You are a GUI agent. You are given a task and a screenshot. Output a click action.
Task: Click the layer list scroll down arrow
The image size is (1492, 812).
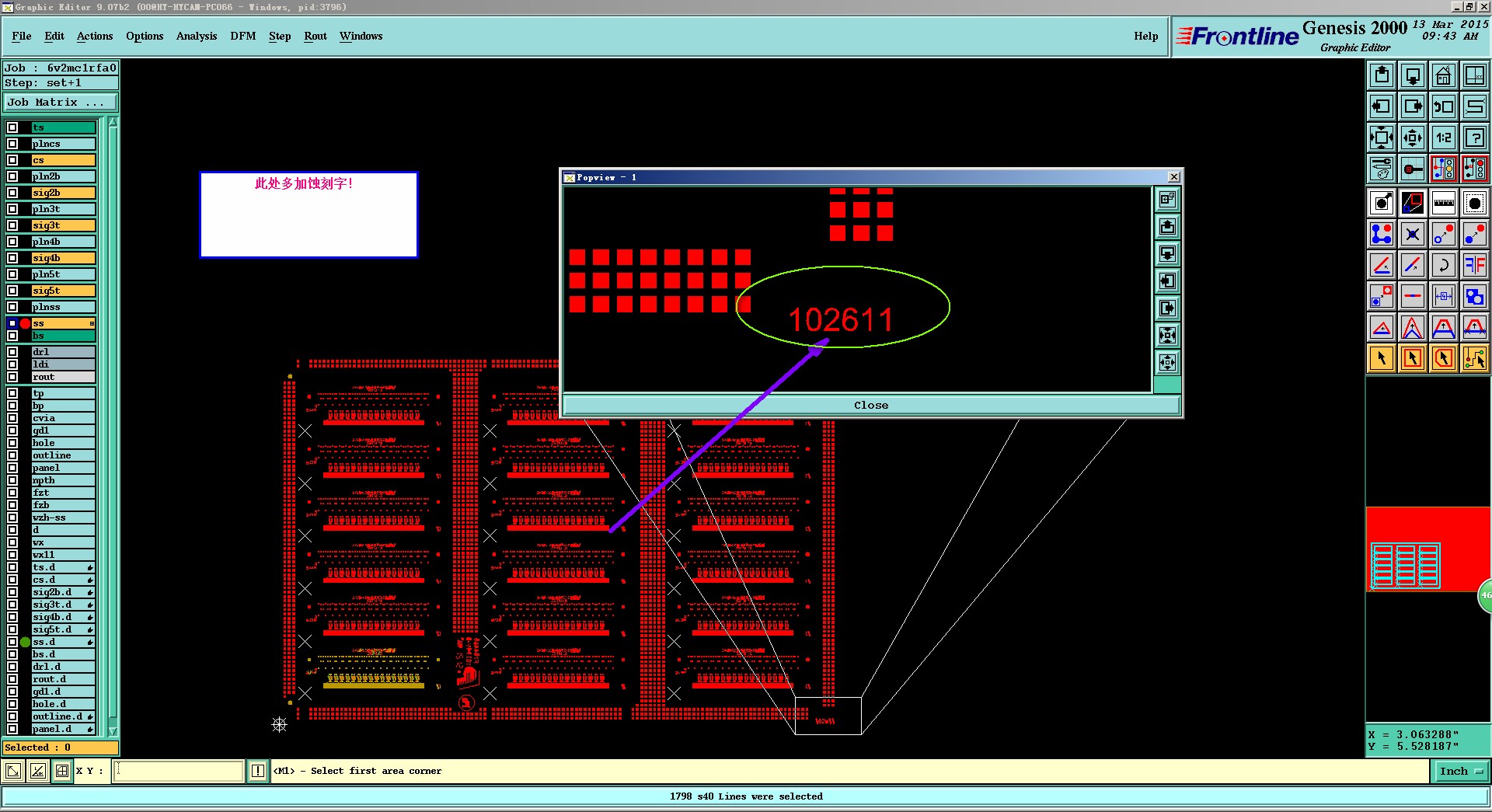tap(113, 731)
